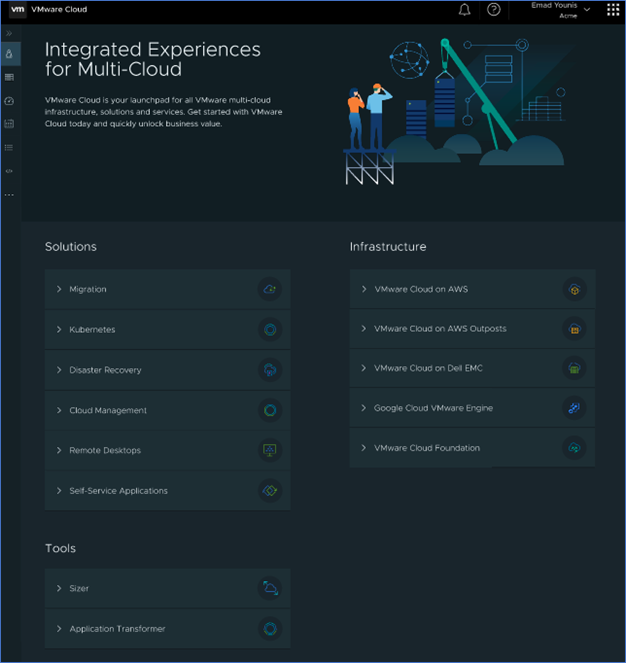Click the notifications bell icon
Screen dimensions: 626x663
[x=464, y=10]
